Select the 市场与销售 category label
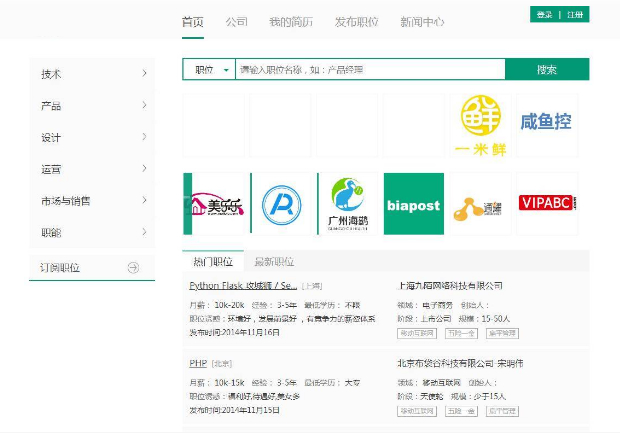This screenshot has width=620, height=433. coord(66,201)
